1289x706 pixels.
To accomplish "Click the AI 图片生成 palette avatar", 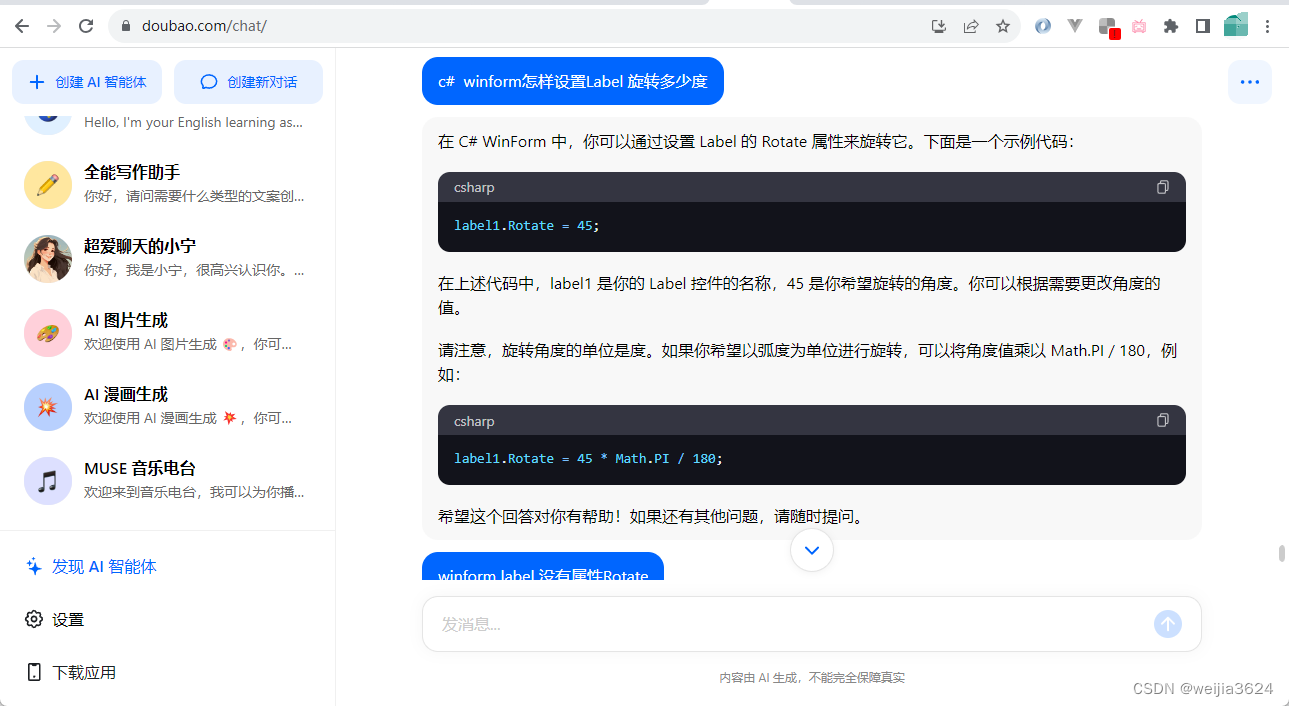I will (47, 333).
